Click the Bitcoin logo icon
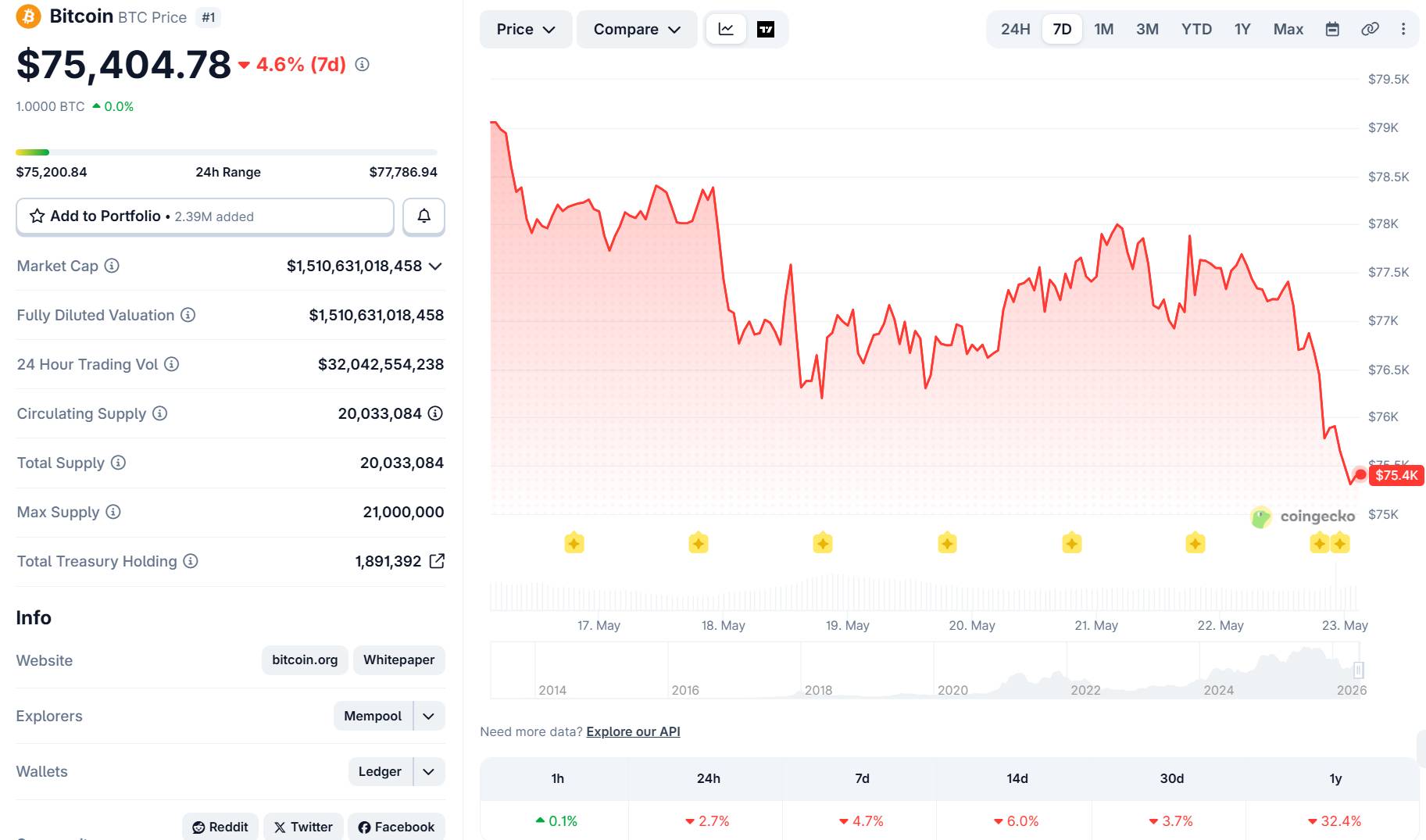The image size is (1426, 840). tap(29, 16)
